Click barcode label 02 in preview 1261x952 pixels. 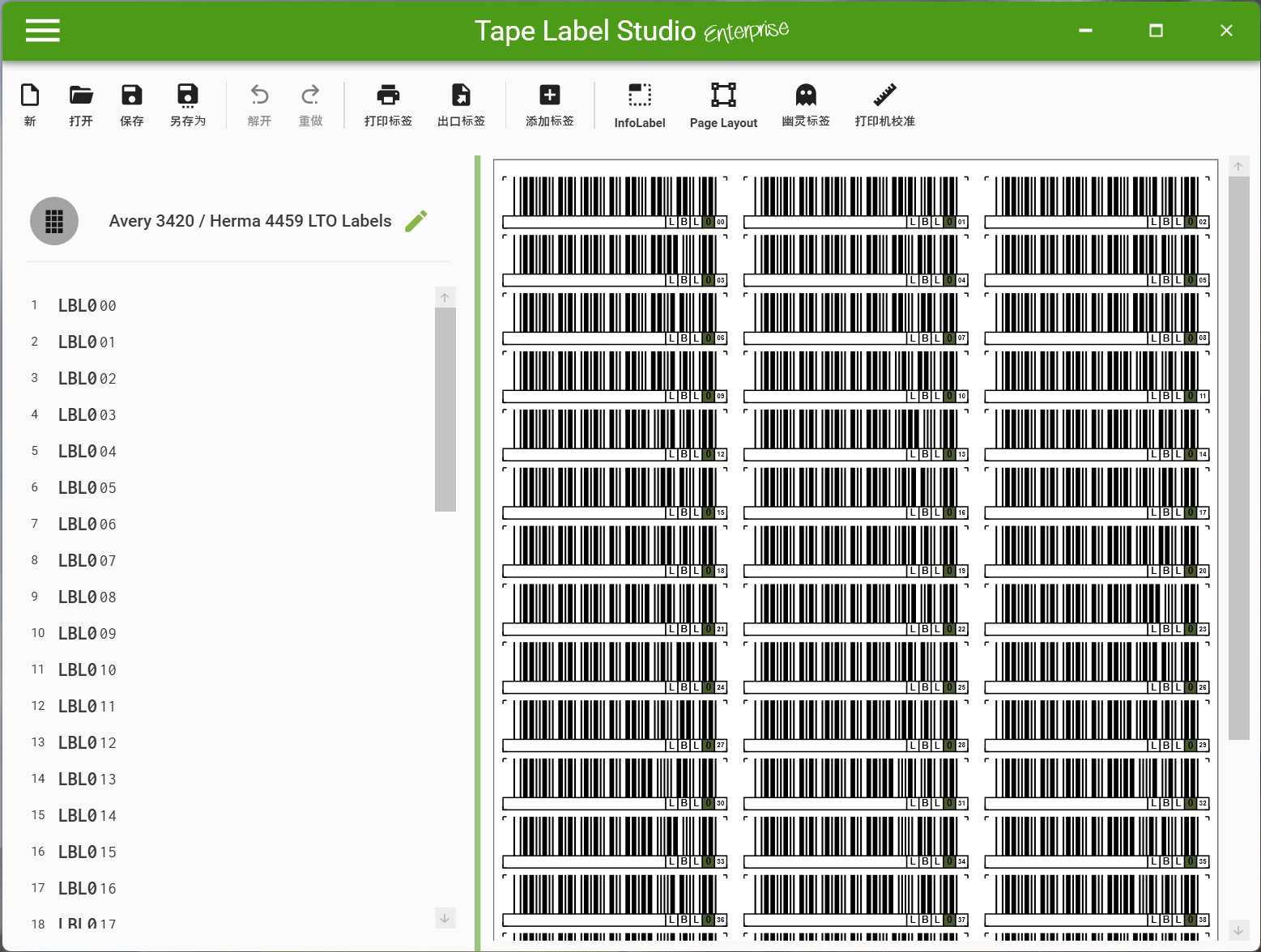[x=1097, y=202]
